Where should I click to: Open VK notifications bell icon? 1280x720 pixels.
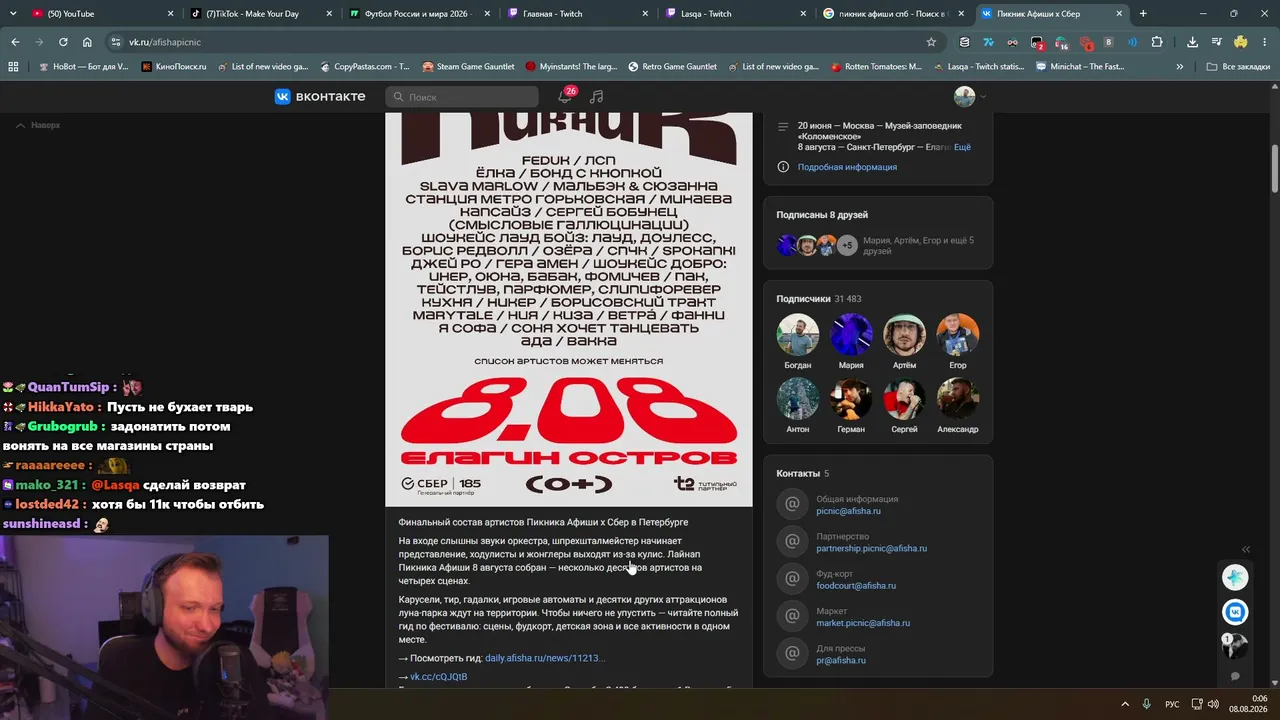pos(565,97)
